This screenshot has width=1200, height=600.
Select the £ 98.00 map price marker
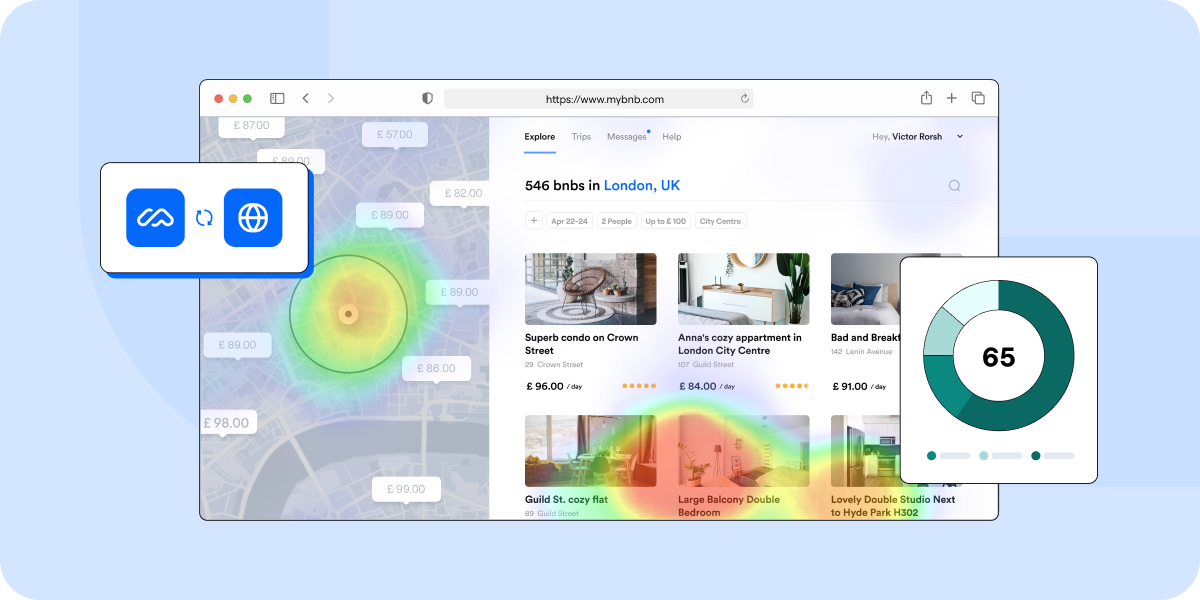pos(228,423)
